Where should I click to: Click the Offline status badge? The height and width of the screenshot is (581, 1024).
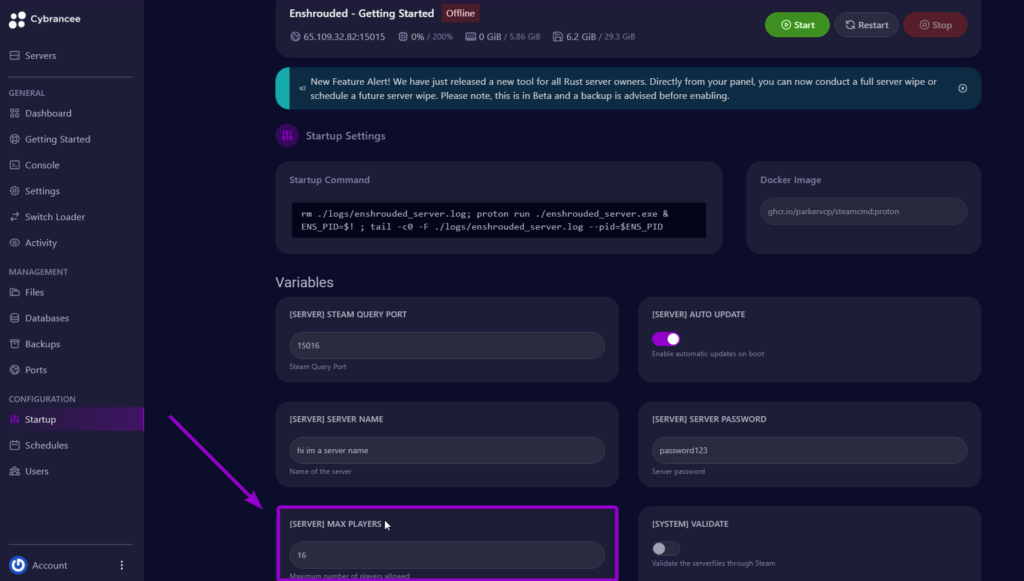pos(460,13)
